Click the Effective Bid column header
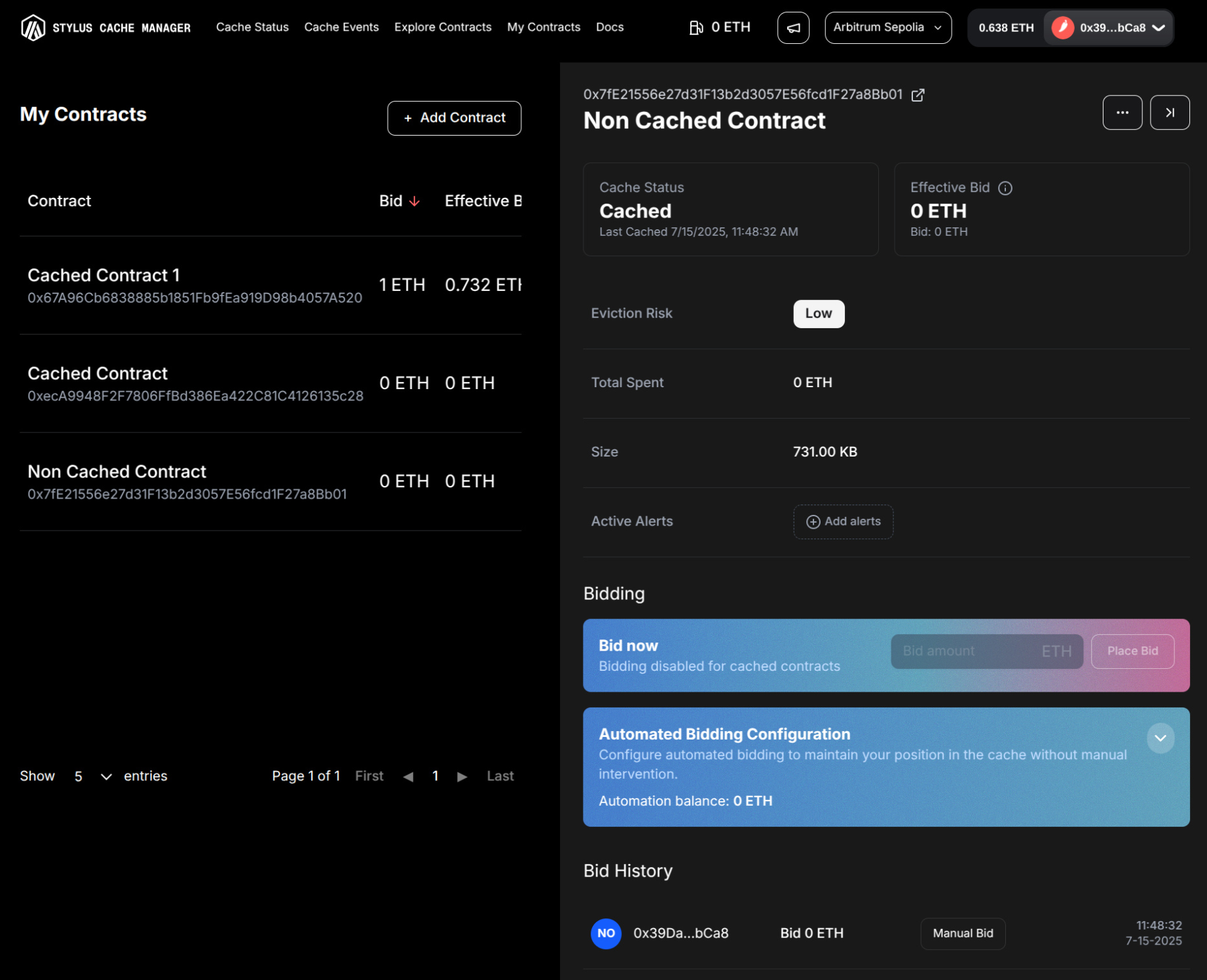Screen dimensions: 1207x980 [x=483, y=201]
